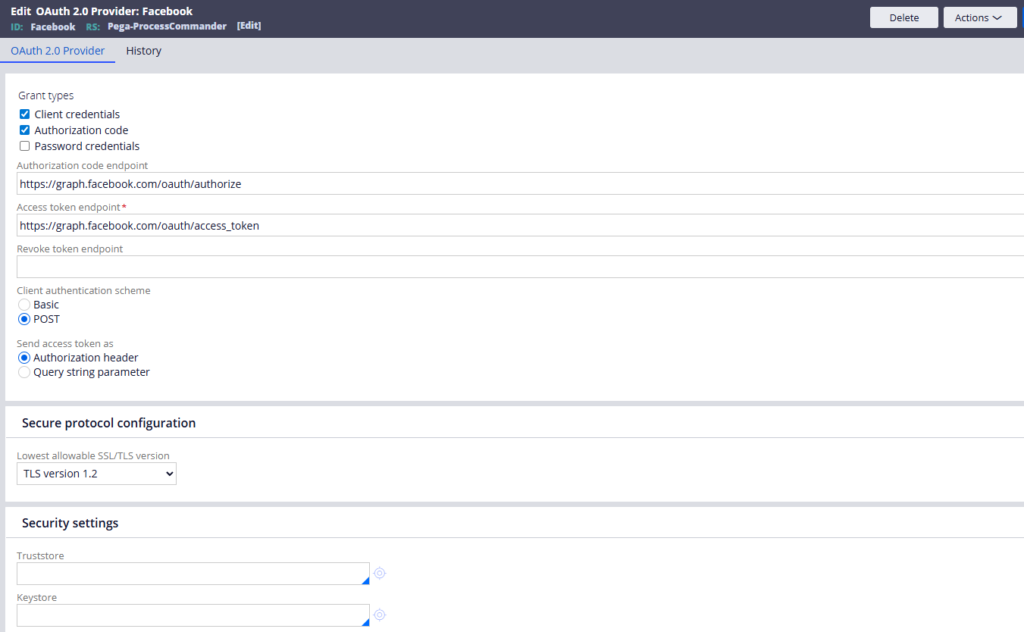
Task: Open Keystore autocomplete dropdown corner
Action: 365,622
